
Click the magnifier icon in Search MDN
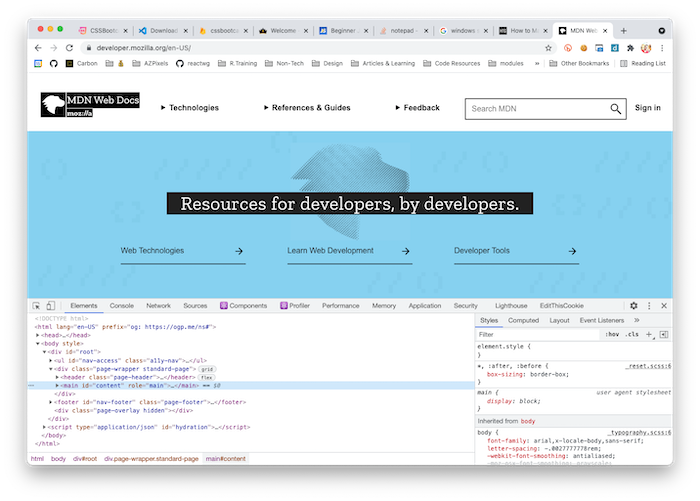[616, 109]
